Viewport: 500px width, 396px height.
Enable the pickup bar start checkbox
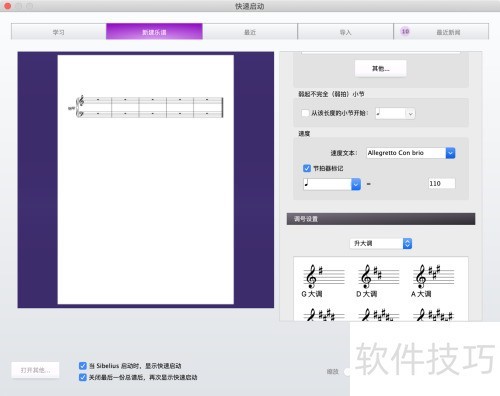pos(305,113)
